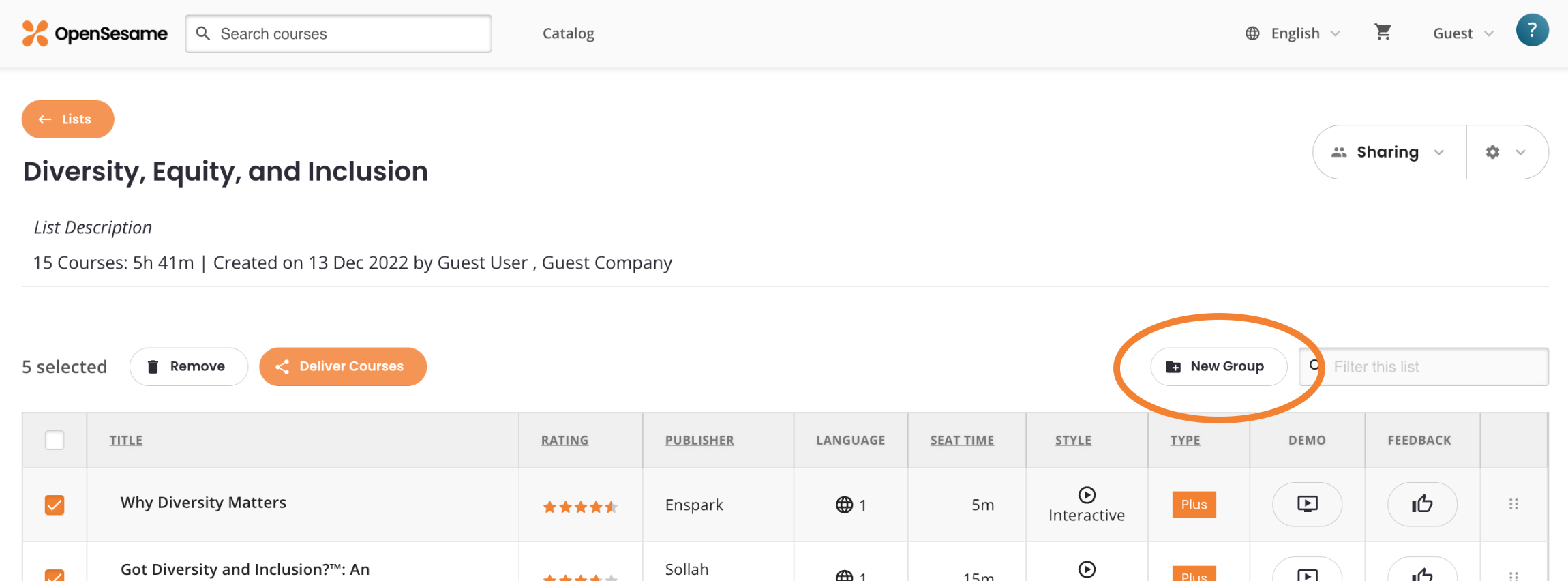The image size is (1568, 581).
Task: Toggle the select-all checkbox in the header
Action: [54, 440]
